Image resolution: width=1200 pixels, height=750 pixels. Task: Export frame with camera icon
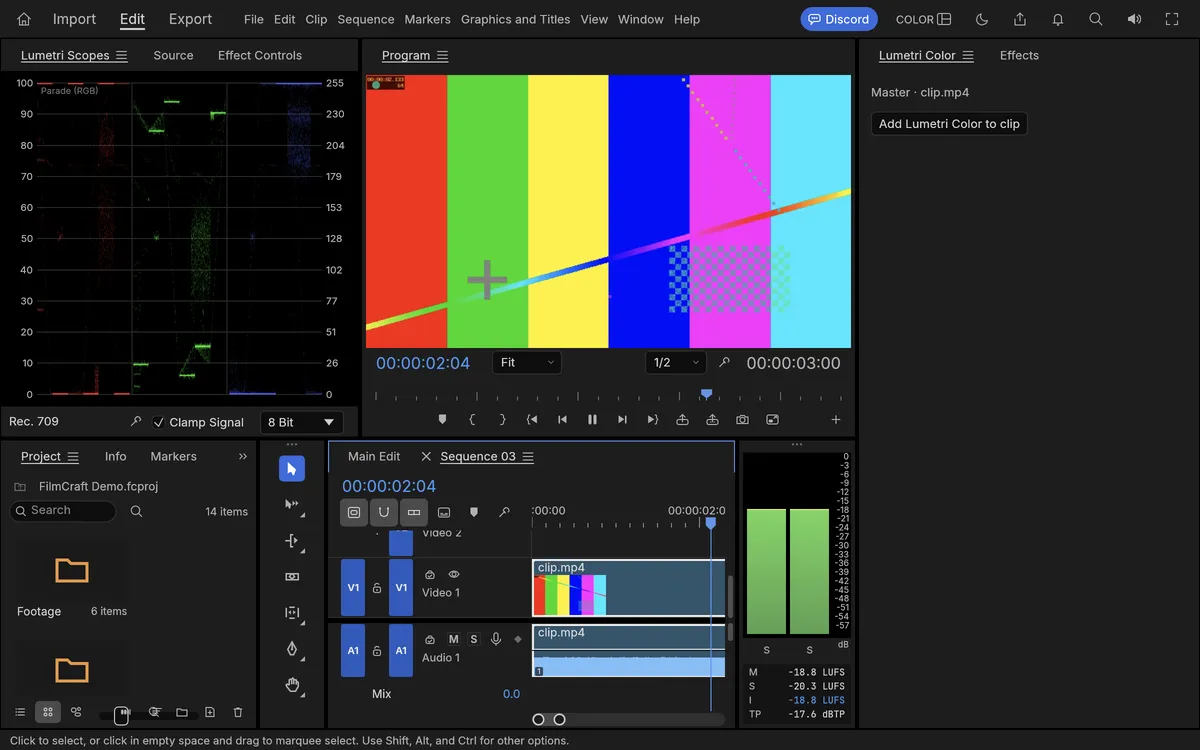click(x=743, y=420)
